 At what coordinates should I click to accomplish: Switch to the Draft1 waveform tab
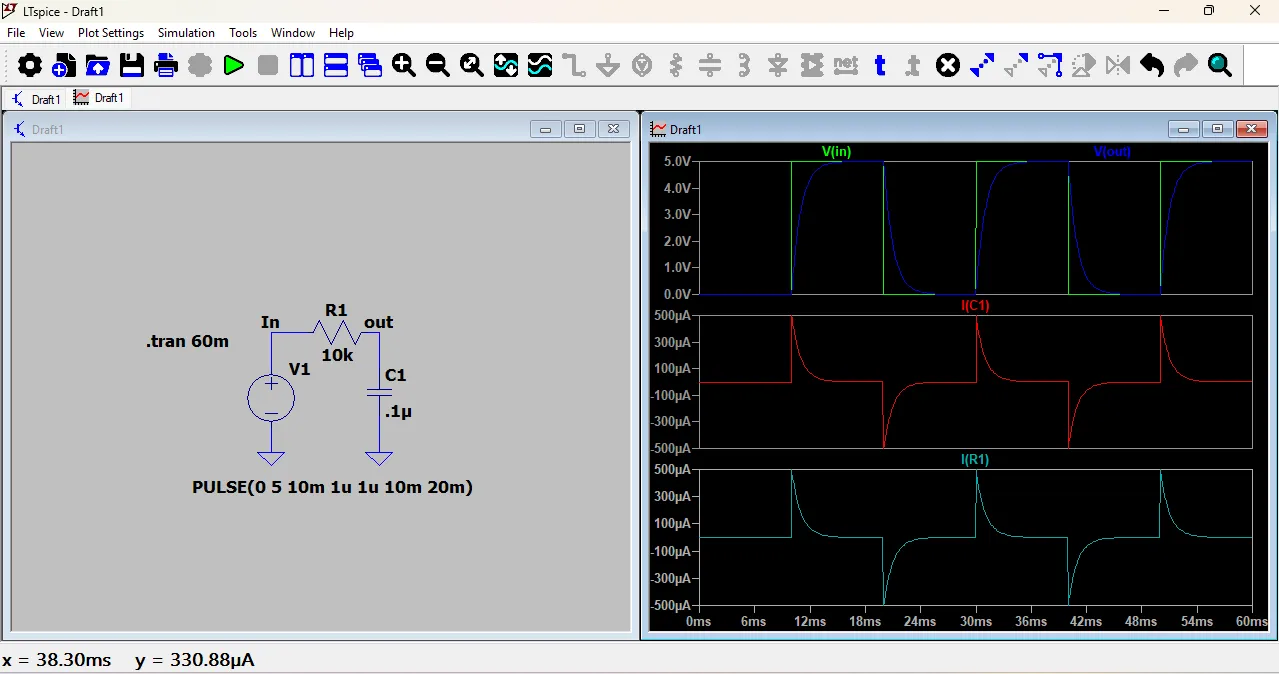(99, 98)
